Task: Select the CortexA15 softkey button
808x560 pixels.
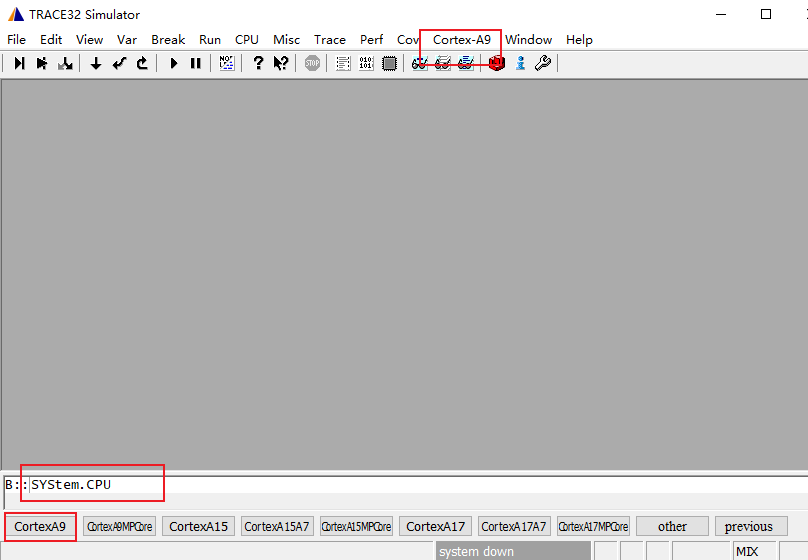Action: [198, 526]
